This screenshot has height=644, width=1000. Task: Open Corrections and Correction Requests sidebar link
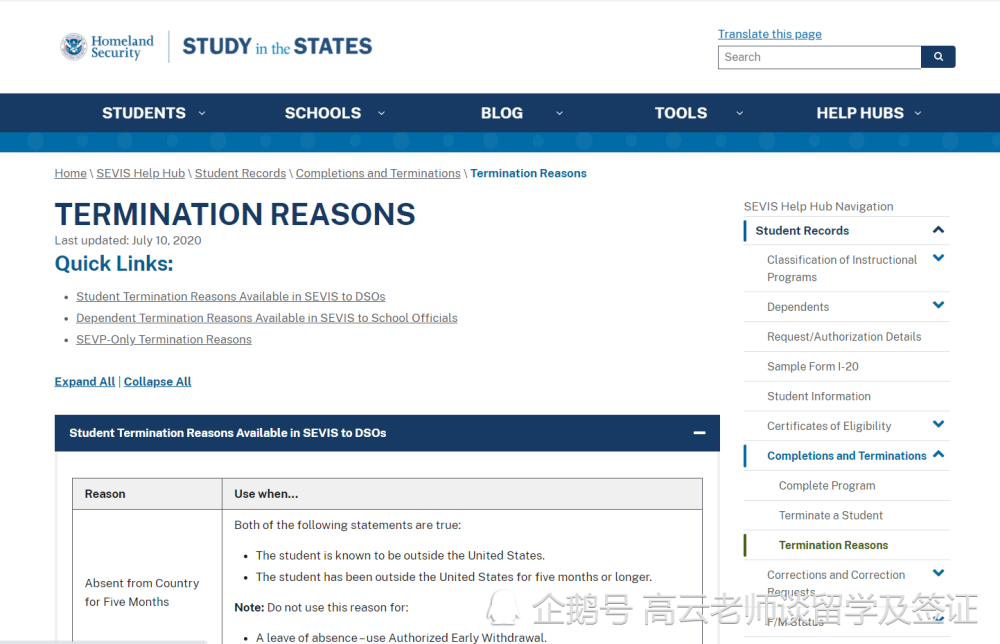pyautogui.click(x=835, y=583)
